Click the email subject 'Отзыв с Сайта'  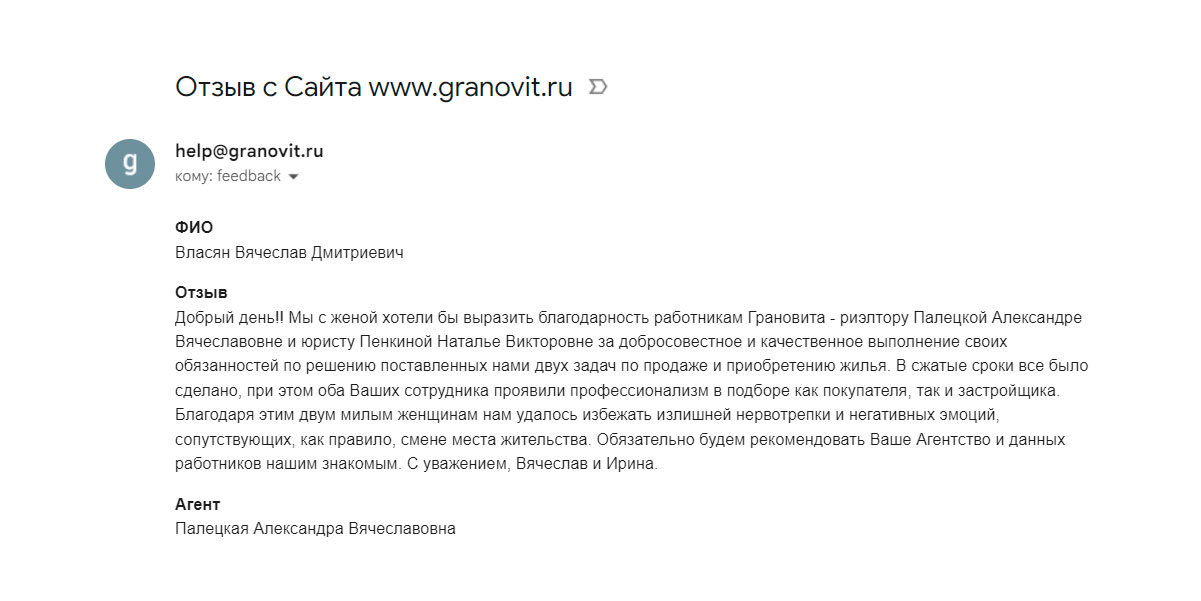269,87
